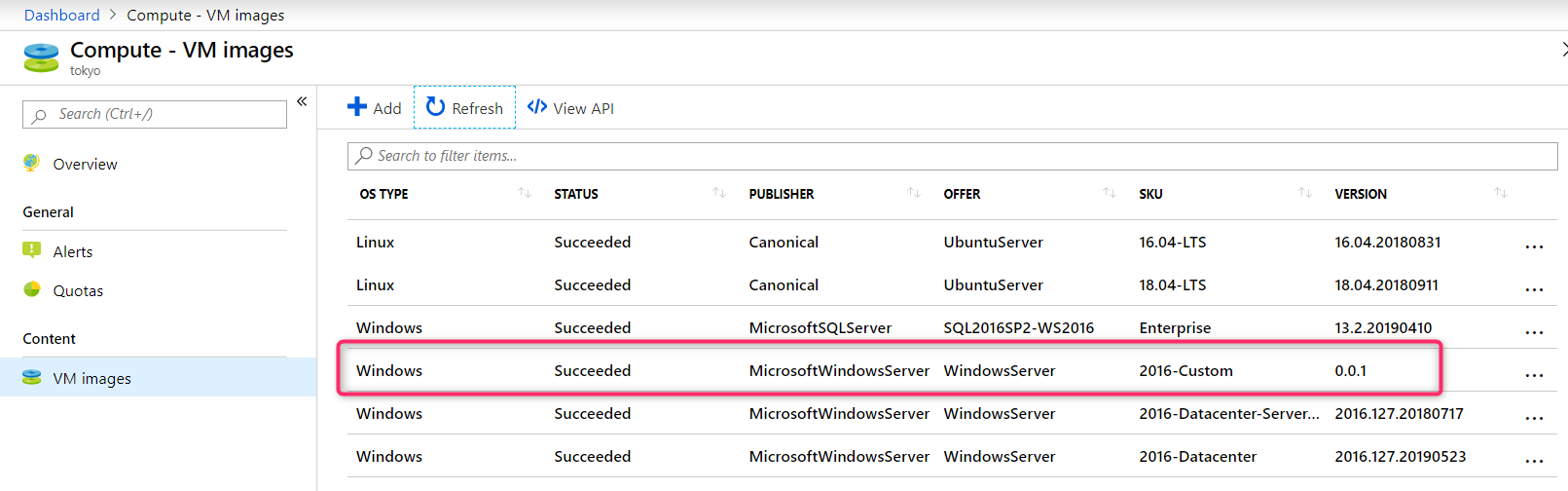Click the Refresh button

pos(464,107)
